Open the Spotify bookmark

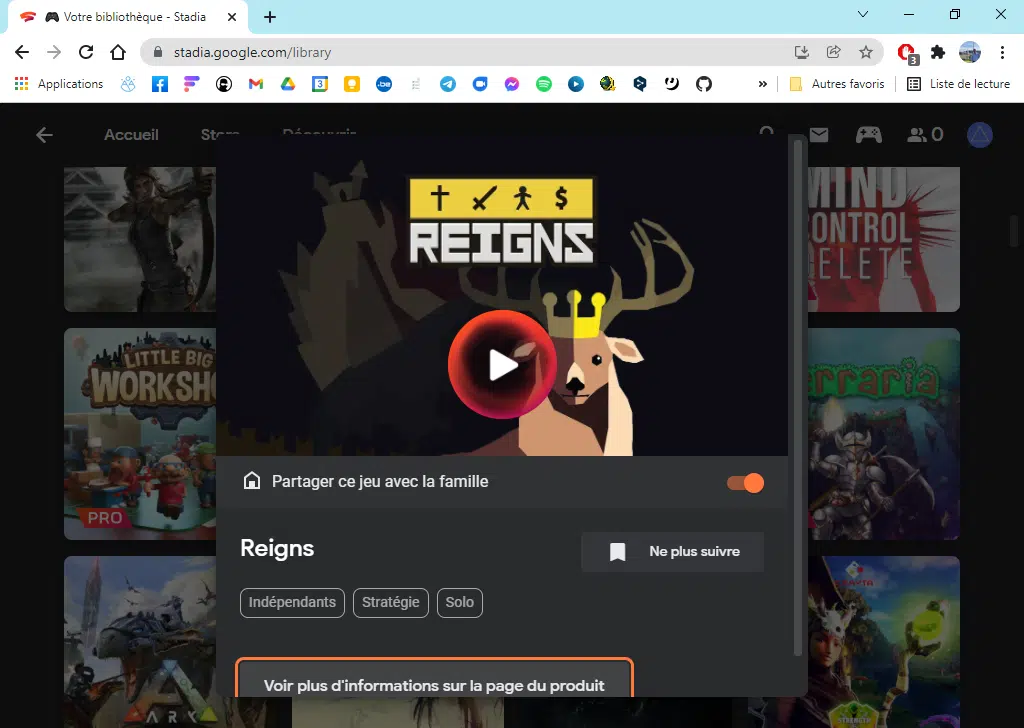coord(544,84)
